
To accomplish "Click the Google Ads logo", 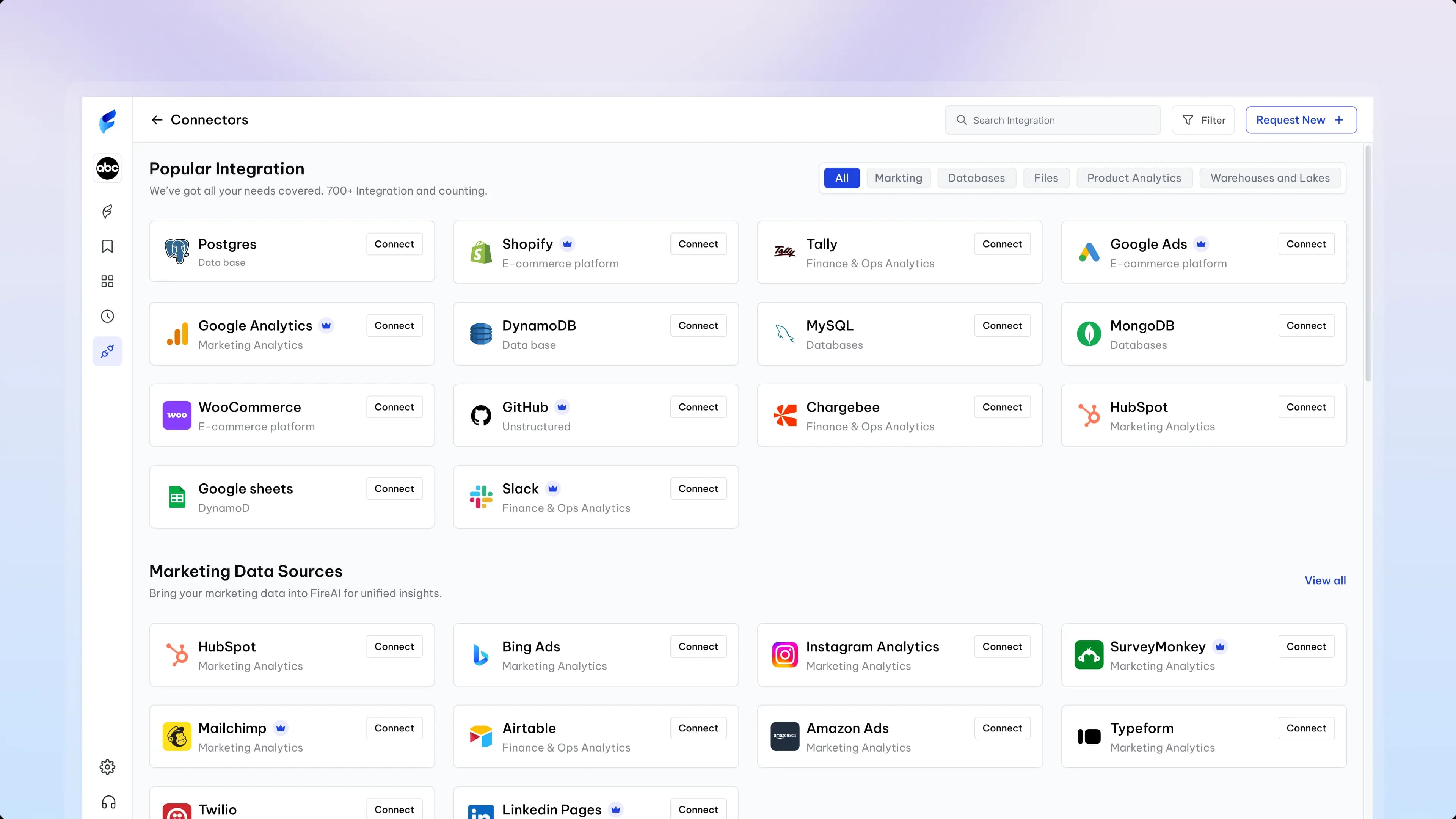I will (x=1089, y=252).
